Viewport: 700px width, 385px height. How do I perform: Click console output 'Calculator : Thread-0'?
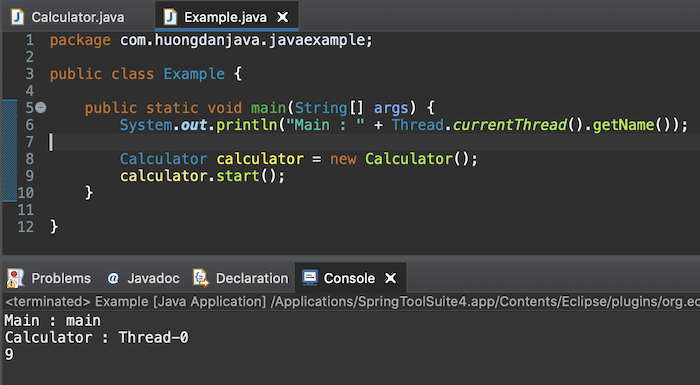tap(96, 337)
